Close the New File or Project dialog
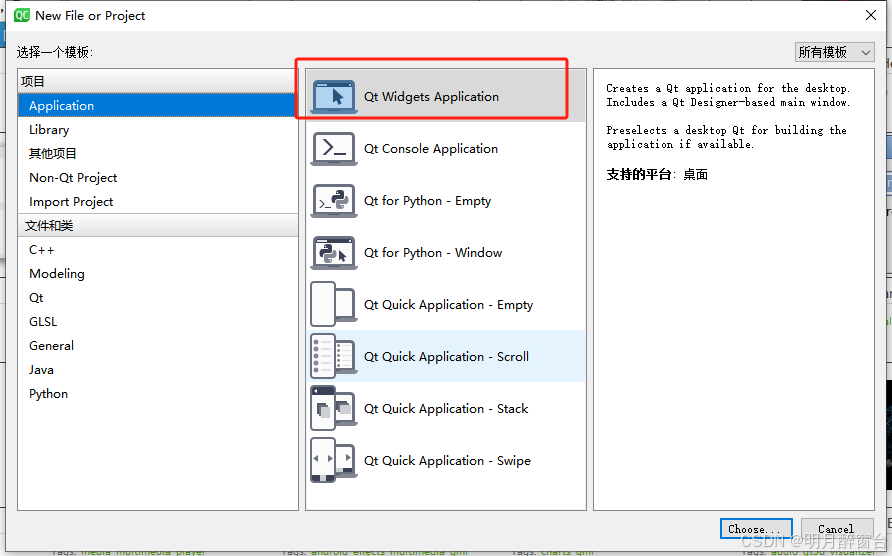Screen dimensions: 892x556 pos(870,15)
